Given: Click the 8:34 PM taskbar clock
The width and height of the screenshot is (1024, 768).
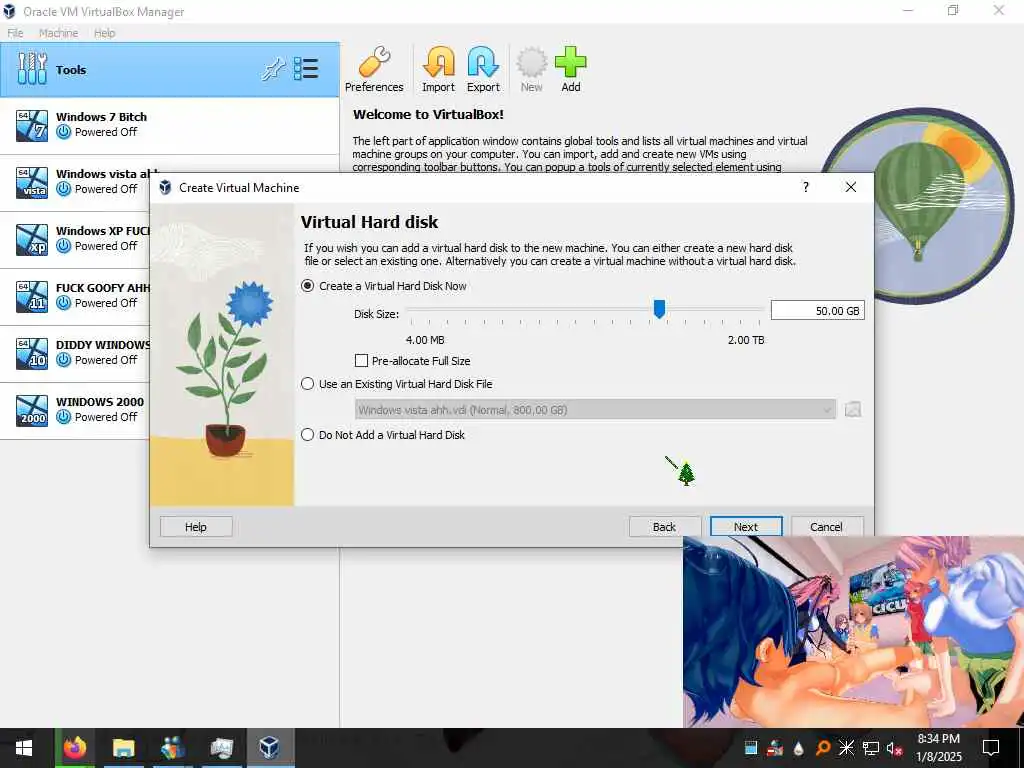Looking at the screenshot, I should click(x=938, y=739).
